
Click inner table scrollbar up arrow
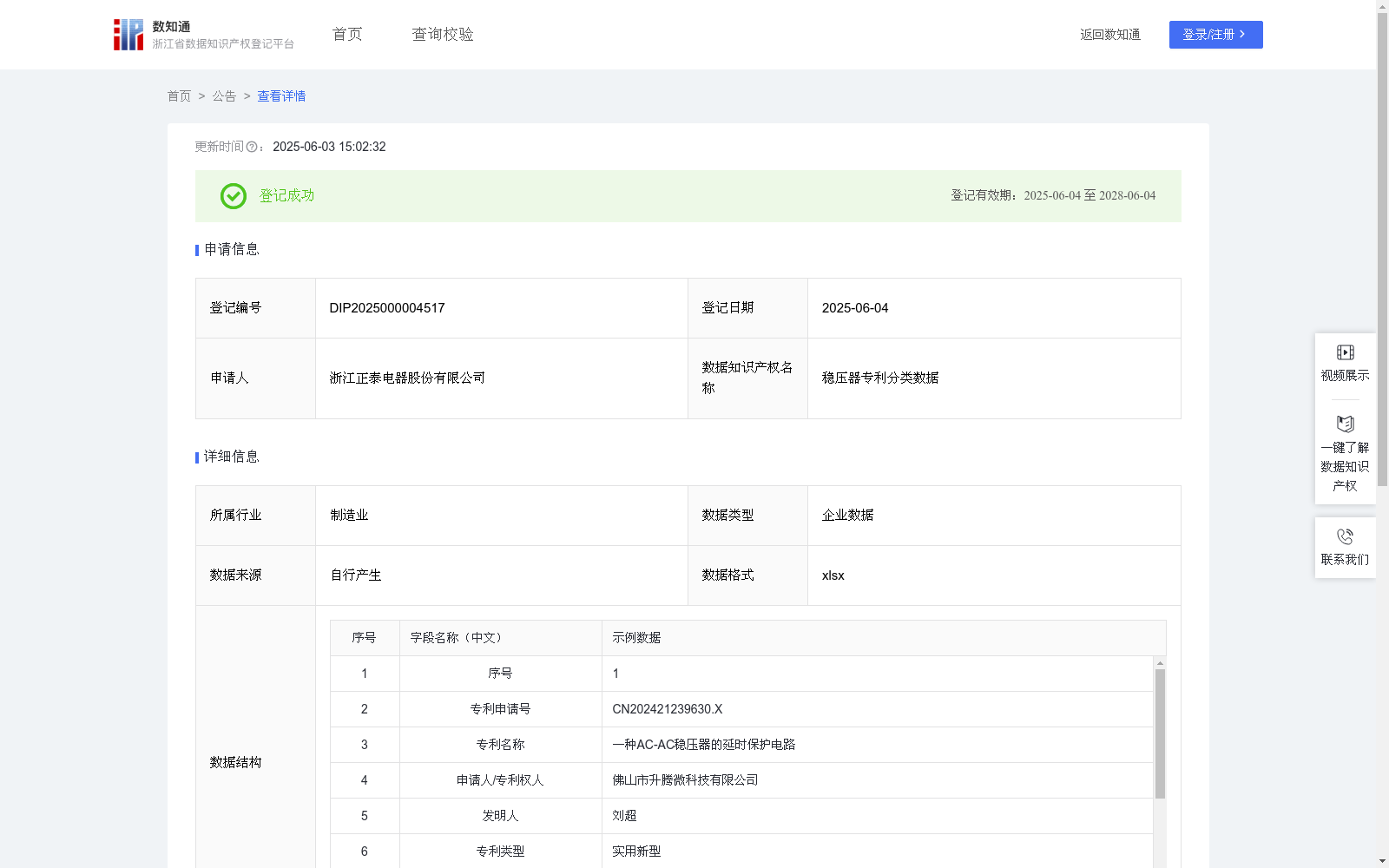tap(1160, 663)
